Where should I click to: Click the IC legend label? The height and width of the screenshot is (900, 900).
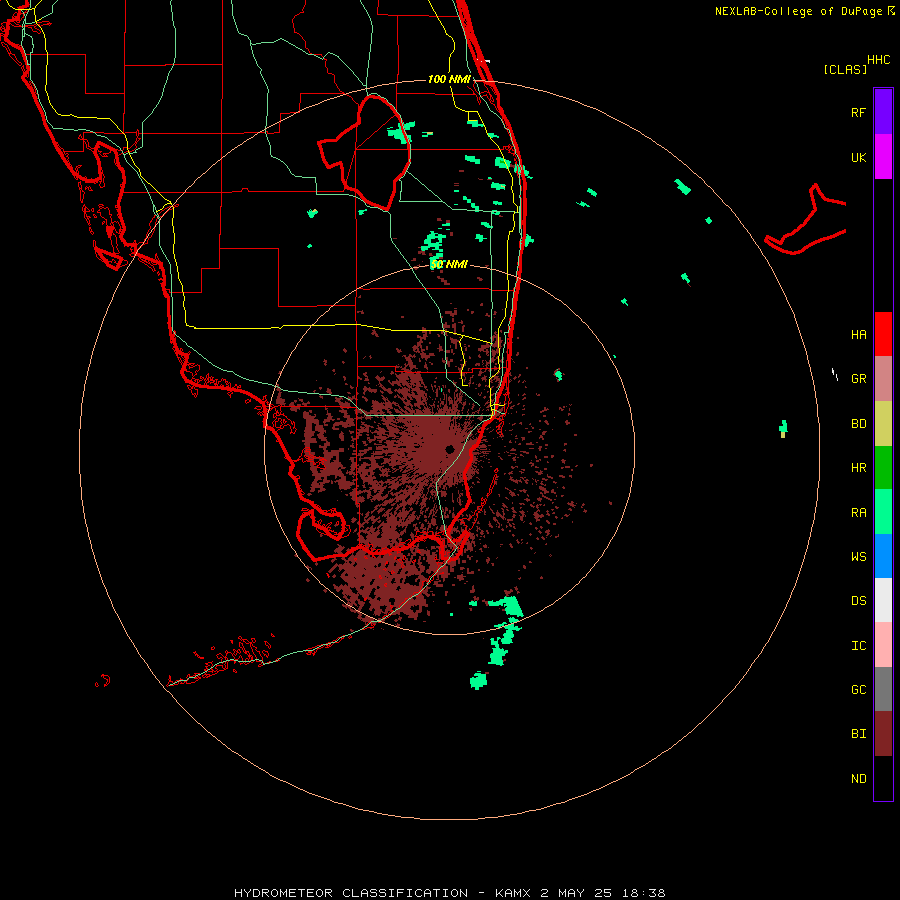(859, 646)
